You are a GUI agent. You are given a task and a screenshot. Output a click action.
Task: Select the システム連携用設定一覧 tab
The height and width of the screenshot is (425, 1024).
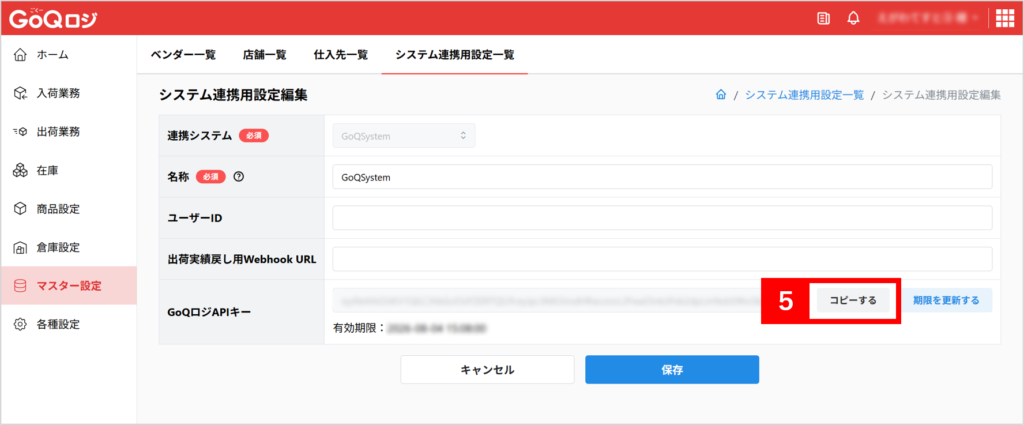[x=455, y=55]
